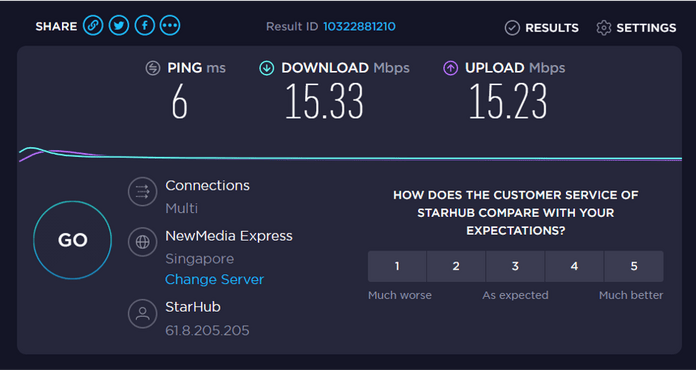
Task: Select rating 2 in the survey
Action: (x=456, y=266)
